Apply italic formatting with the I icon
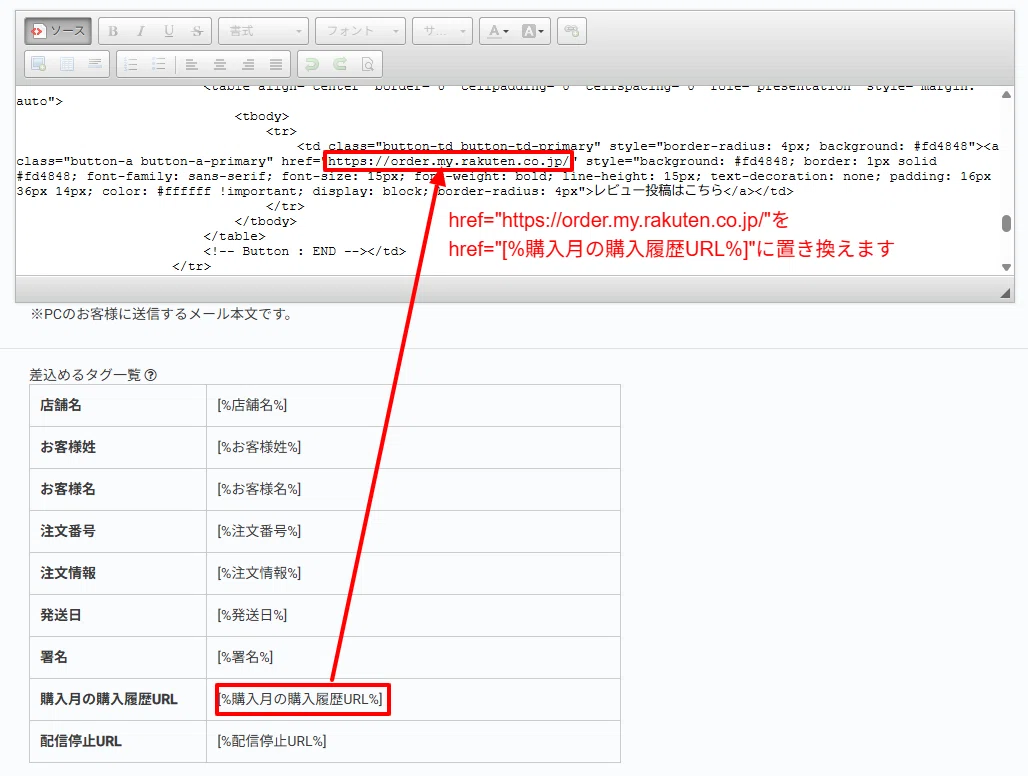The width and height of the screenshot is (1028, 776). 141,31
